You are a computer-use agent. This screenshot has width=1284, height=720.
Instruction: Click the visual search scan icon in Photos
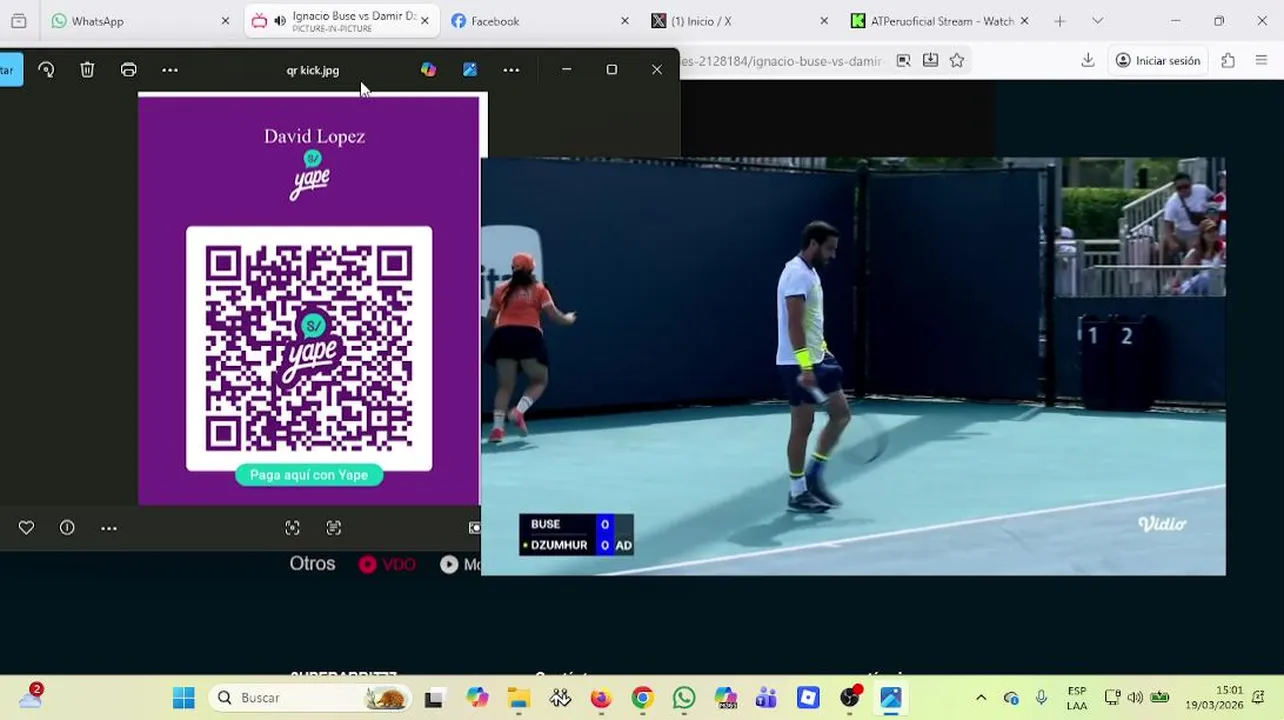[292, 528]
